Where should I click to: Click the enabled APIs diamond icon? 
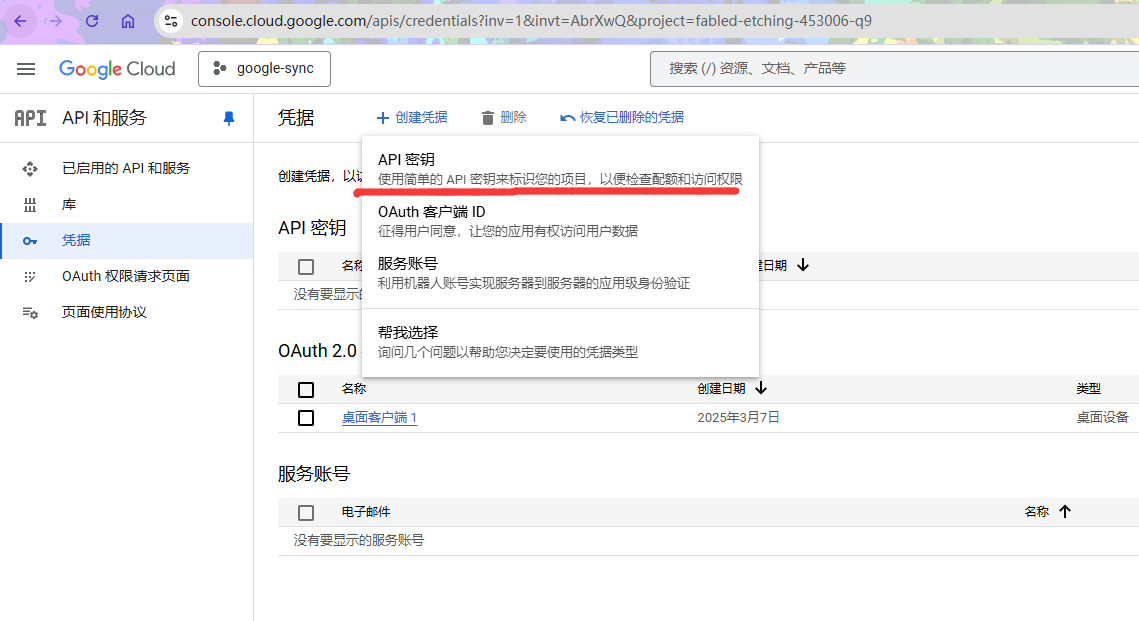tap(30, 169)
